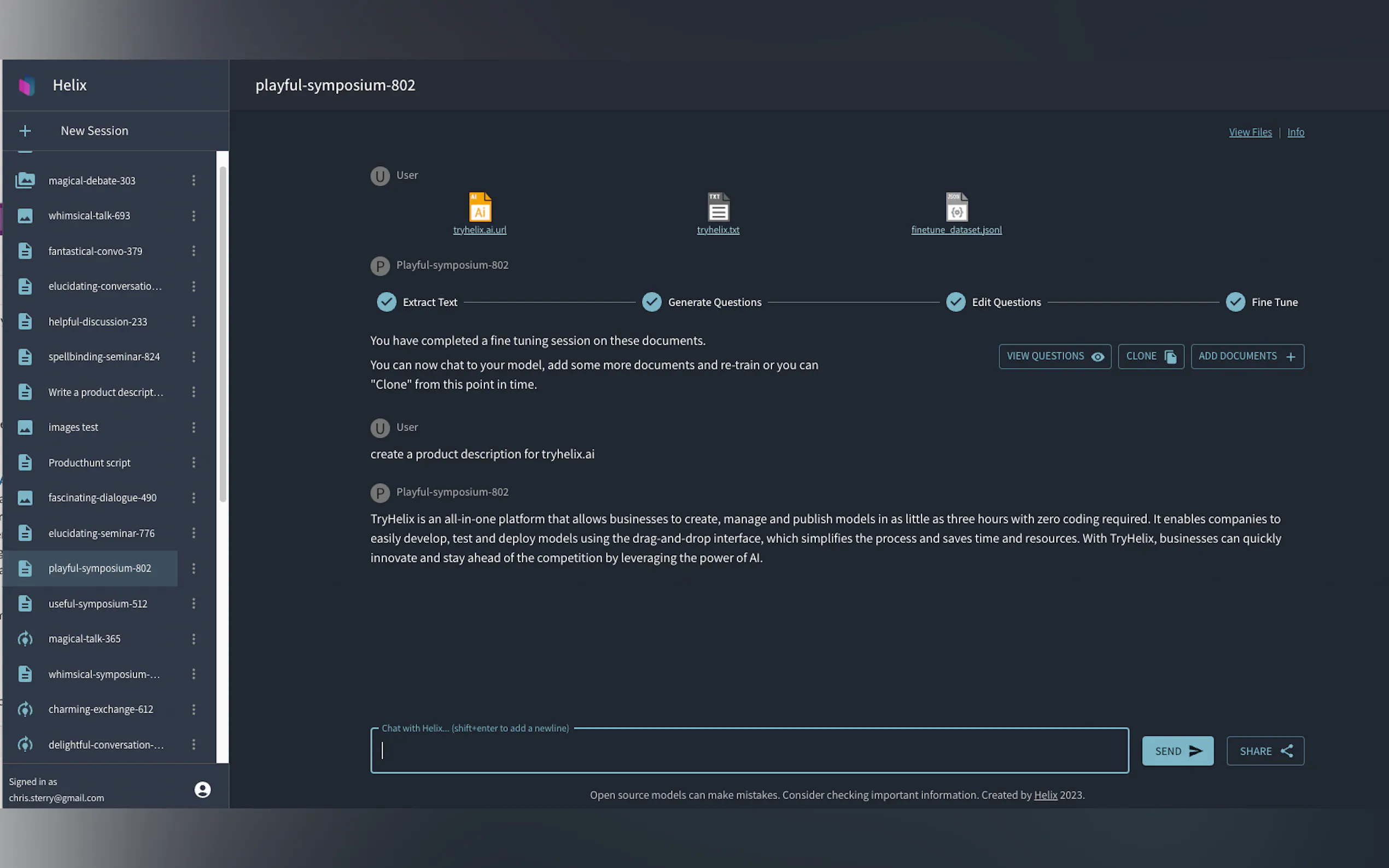1389x868 pixels.
Task: Click the image icon beside whimsical-talk-693
Action: click(x=25, y=216)
